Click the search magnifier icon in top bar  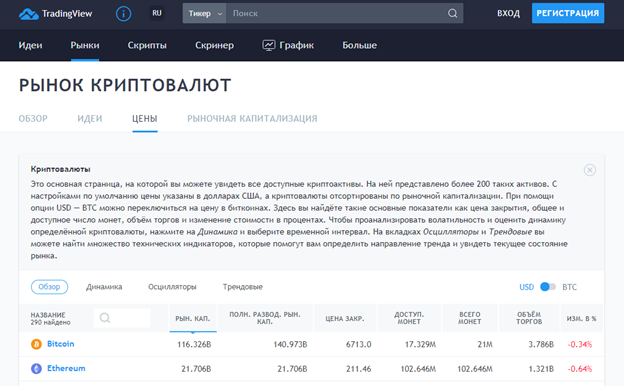[452, 14]
